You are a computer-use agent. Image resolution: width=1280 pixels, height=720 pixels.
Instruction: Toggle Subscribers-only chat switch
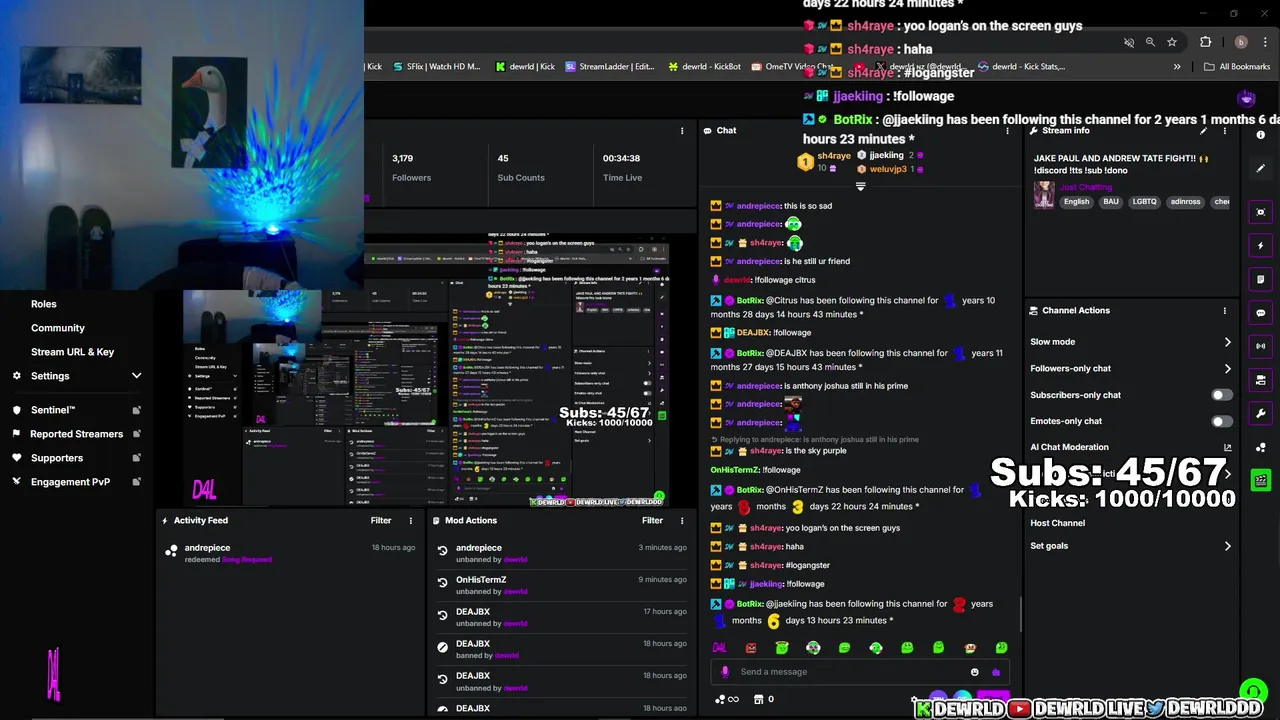[x=1222, y=395]
